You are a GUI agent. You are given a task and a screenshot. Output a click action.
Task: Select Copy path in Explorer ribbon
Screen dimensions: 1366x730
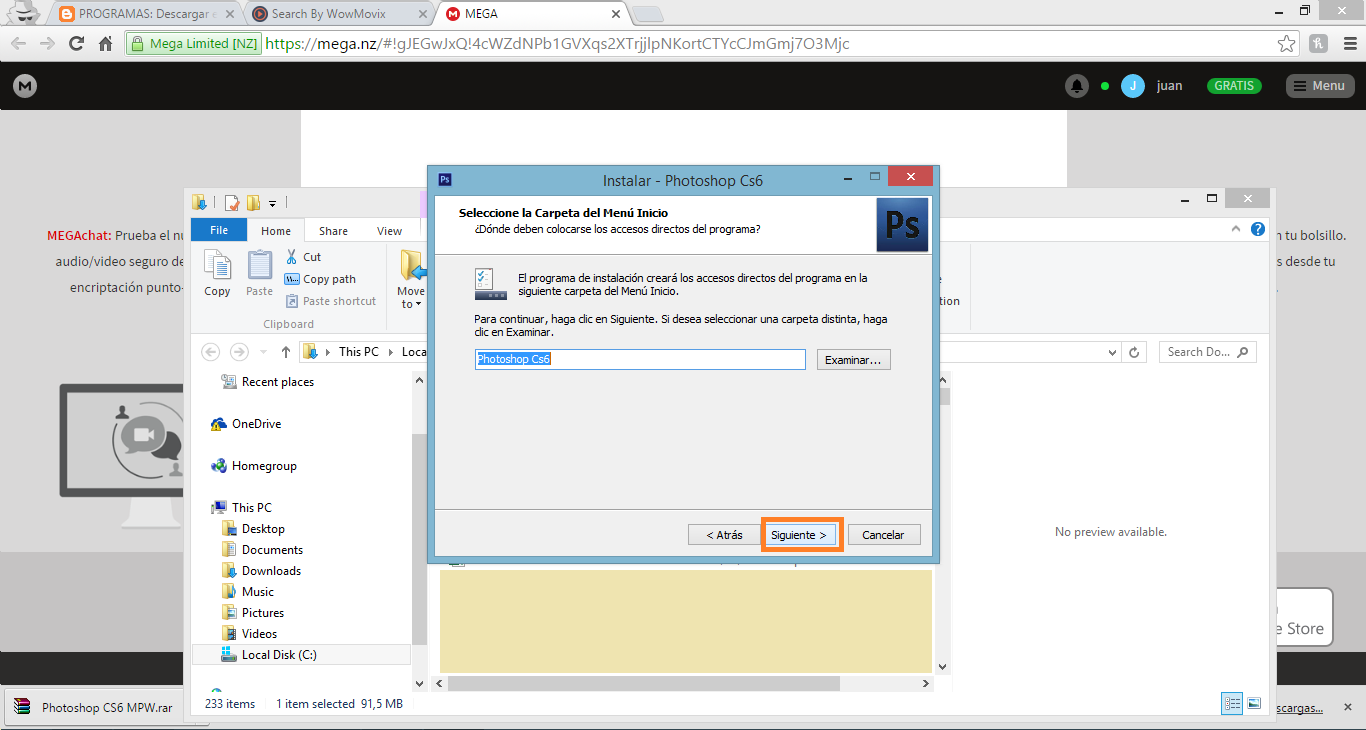[x=320, y=279]
